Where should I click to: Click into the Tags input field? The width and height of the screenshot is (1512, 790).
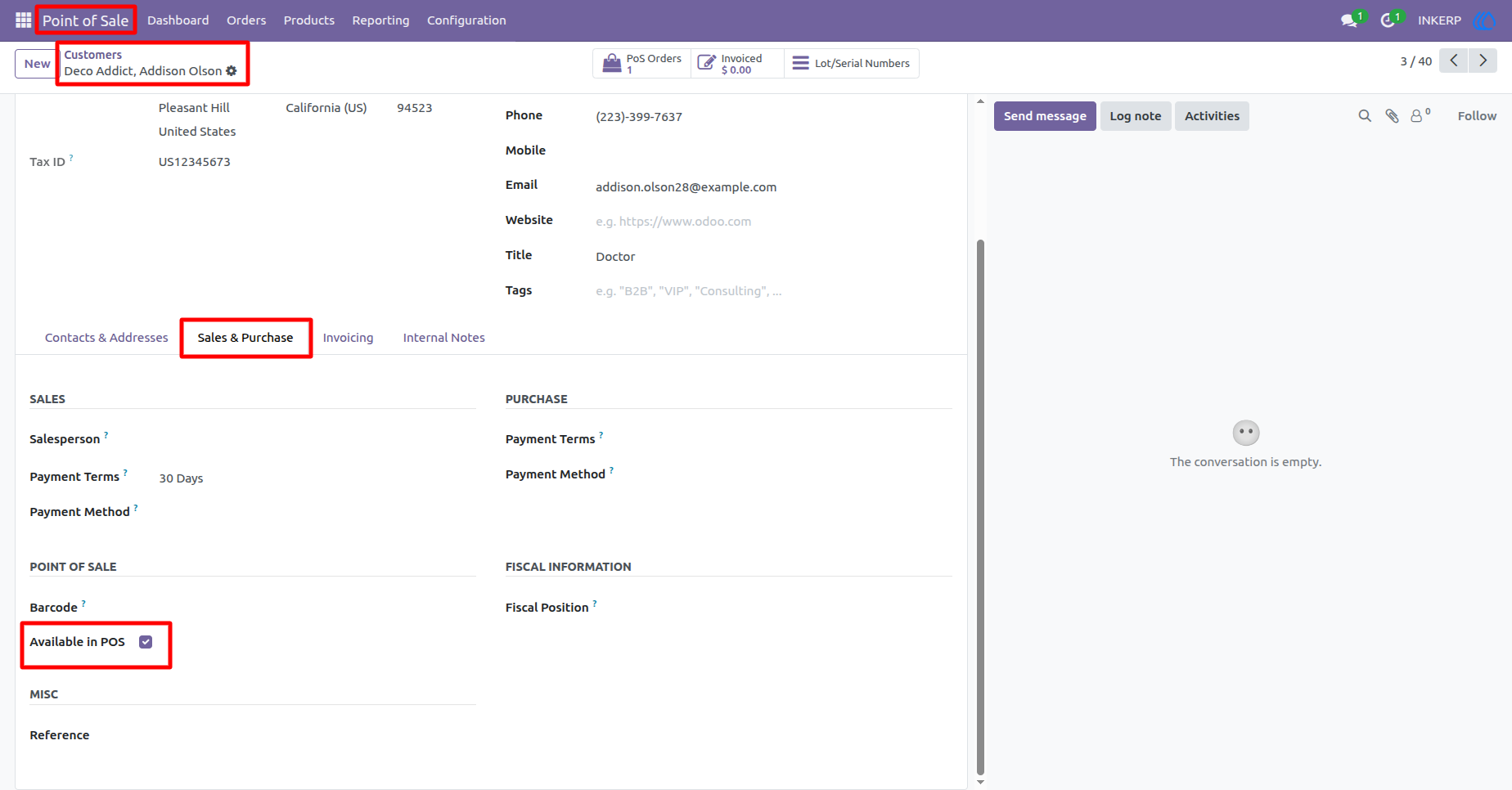pos(774,291)
